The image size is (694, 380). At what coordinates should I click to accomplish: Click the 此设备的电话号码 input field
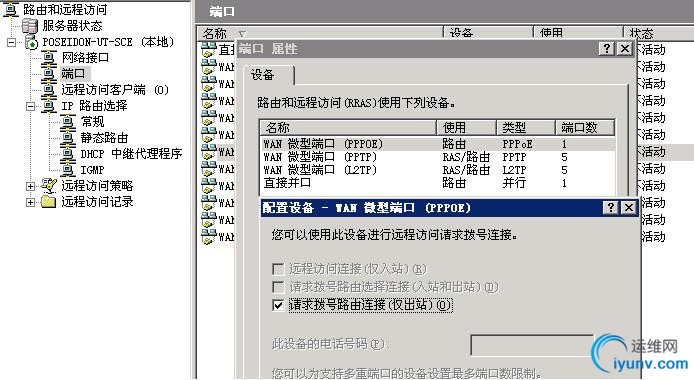coord(531,345)
